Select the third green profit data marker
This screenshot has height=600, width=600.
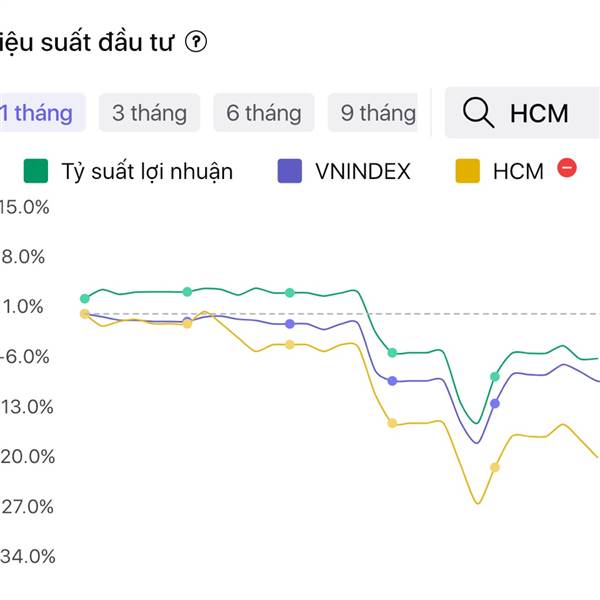(x=290, y=293)
